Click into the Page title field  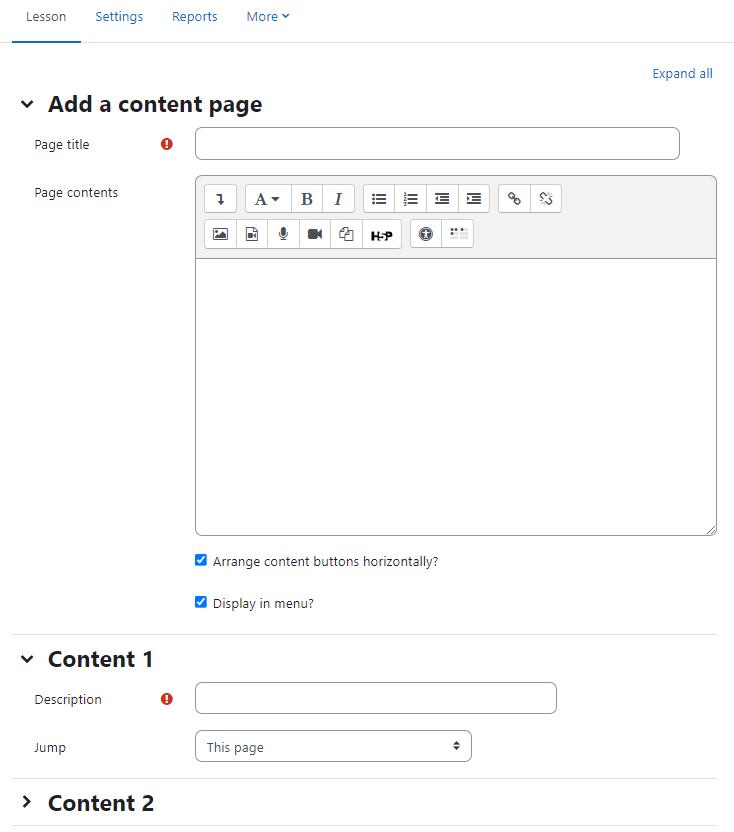437,143
